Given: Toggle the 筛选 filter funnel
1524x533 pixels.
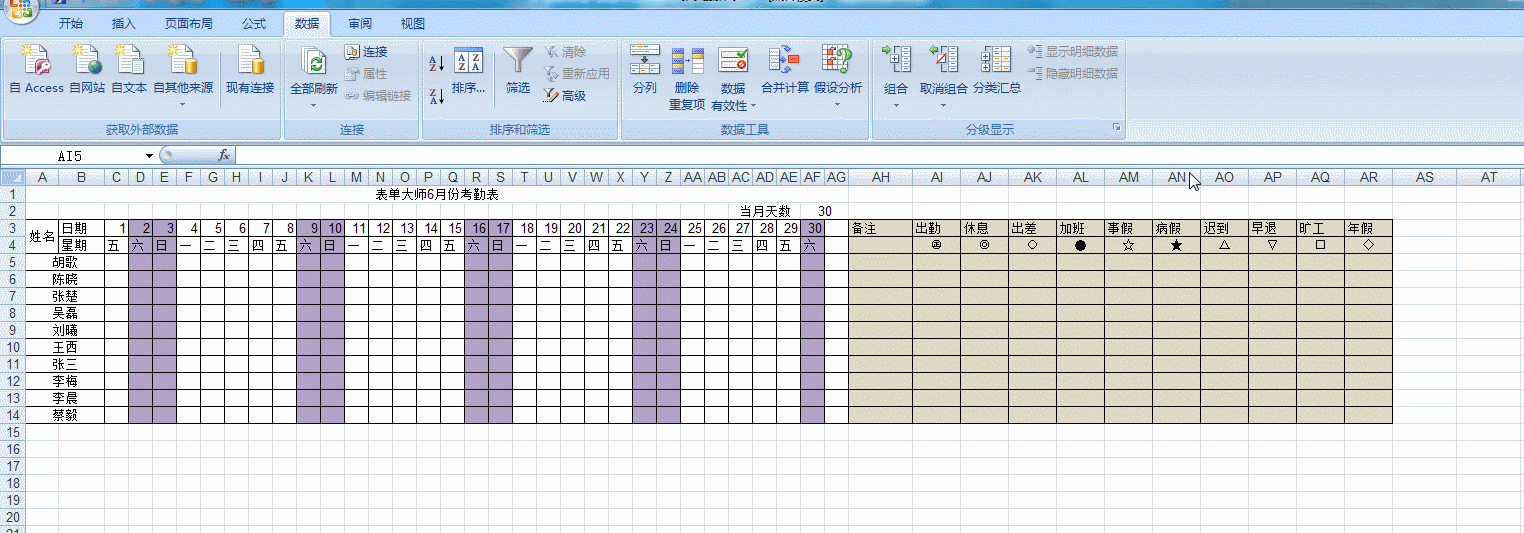Looking at the screenshot, I should 518,70.
